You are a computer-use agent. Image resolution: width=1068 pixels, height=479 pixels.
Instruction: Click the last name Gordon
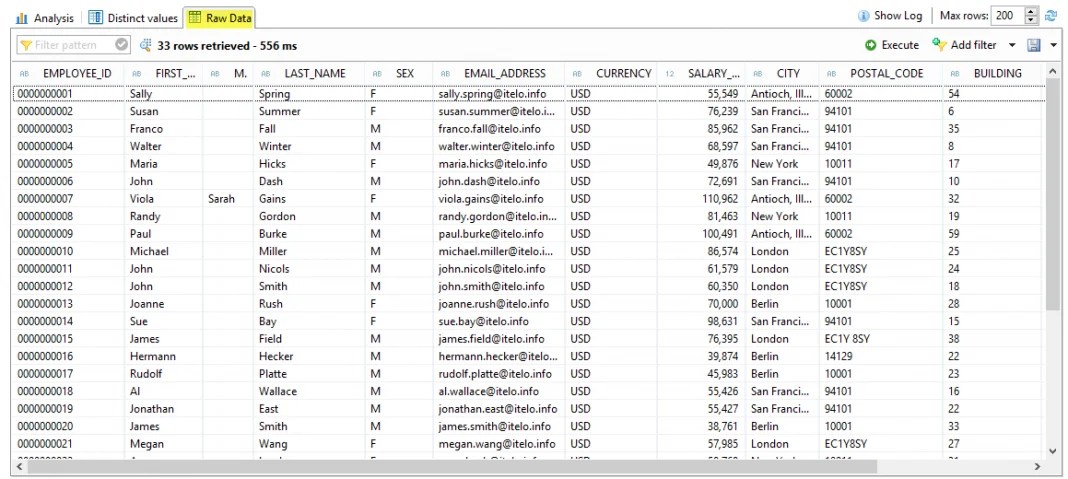coord(277,216)
